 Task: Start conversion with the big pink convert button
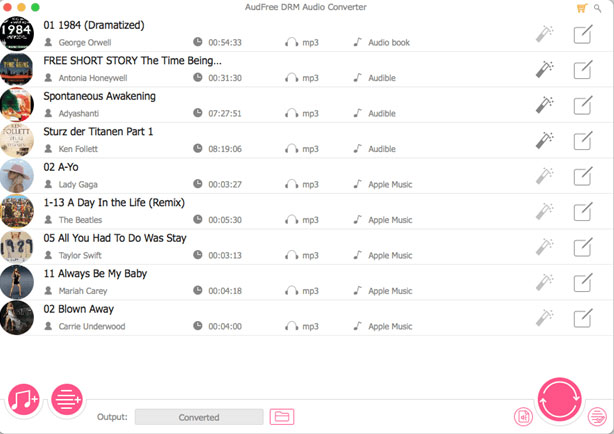click(559, 399)
